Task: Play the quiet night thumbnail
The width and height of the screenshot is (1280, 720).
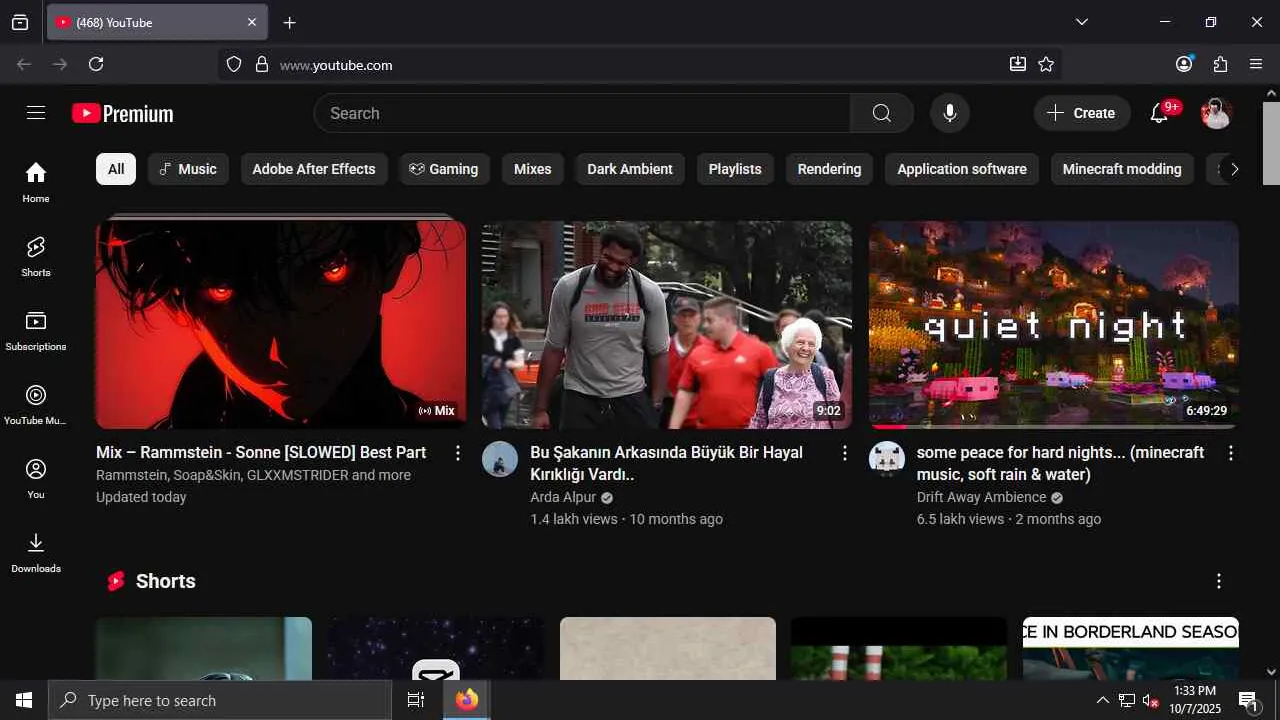Action: pos(1054,325)
